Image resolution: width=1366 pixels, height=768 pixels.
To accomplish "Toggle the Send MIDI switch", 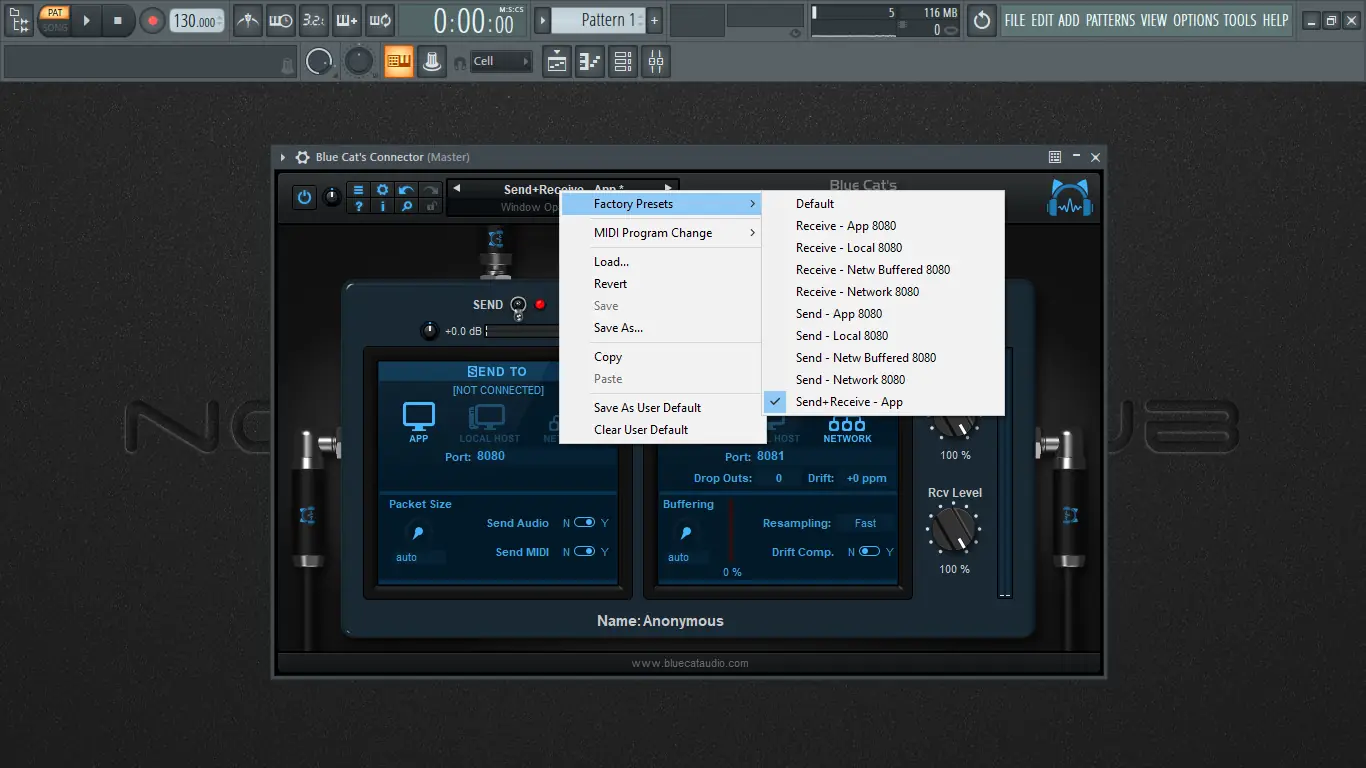I will click(x=585, y=552).
